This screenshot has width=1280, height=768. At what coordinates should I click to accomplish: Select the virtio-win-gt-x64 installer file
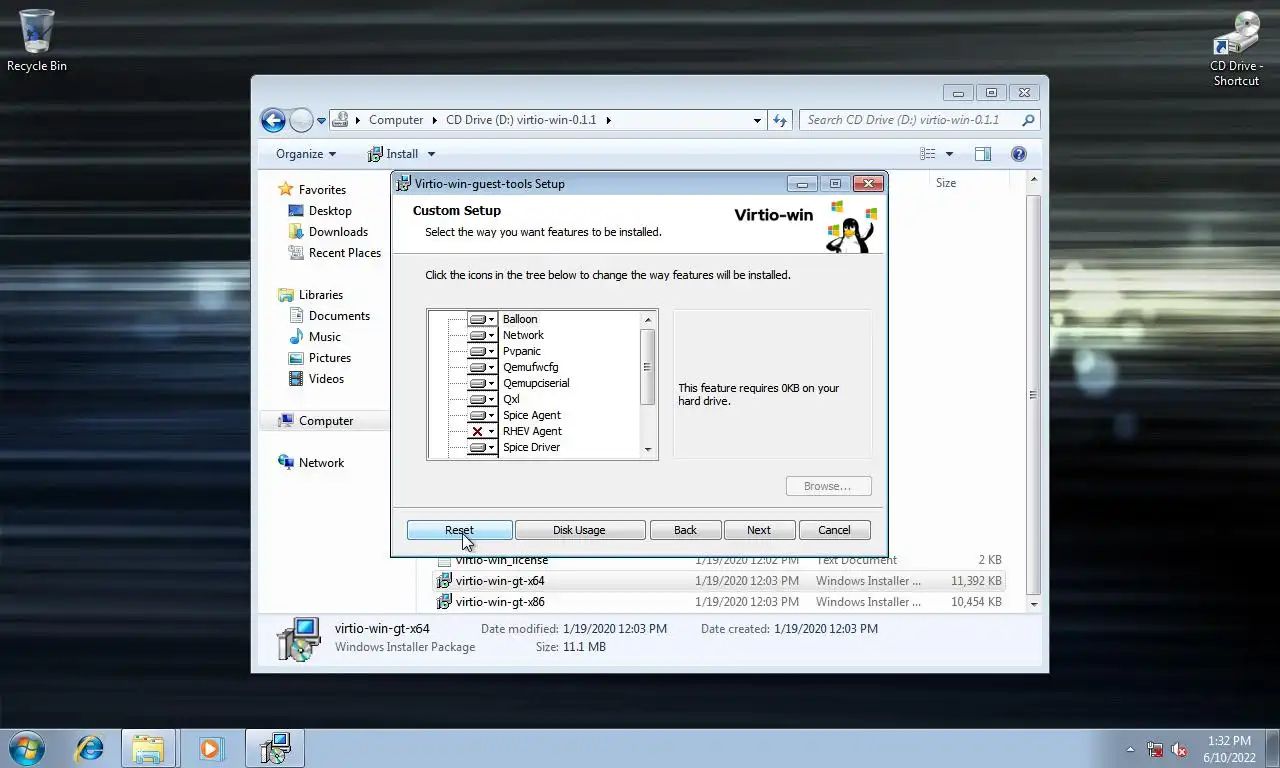coord(719,581)
